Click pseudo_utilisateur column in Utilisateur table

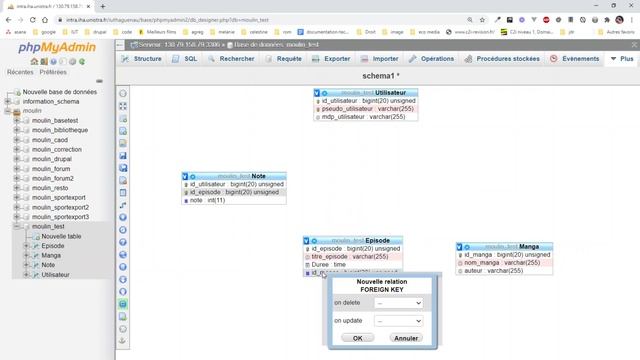point(366,109)
